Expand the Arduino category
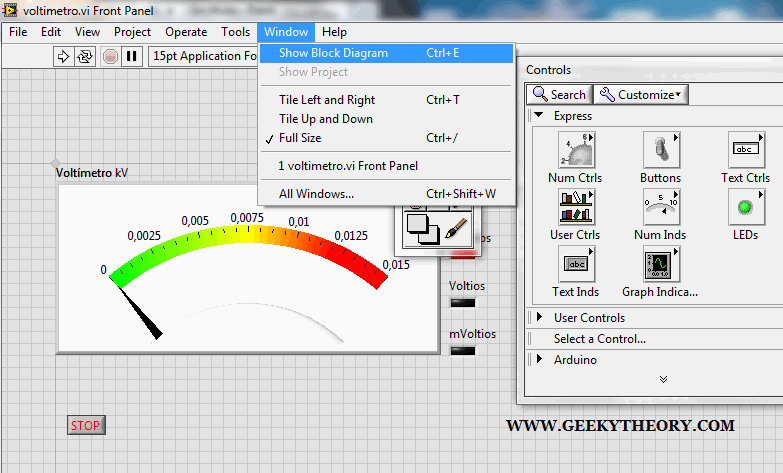Viewport: 783px width, 473px height. (539, 359)
